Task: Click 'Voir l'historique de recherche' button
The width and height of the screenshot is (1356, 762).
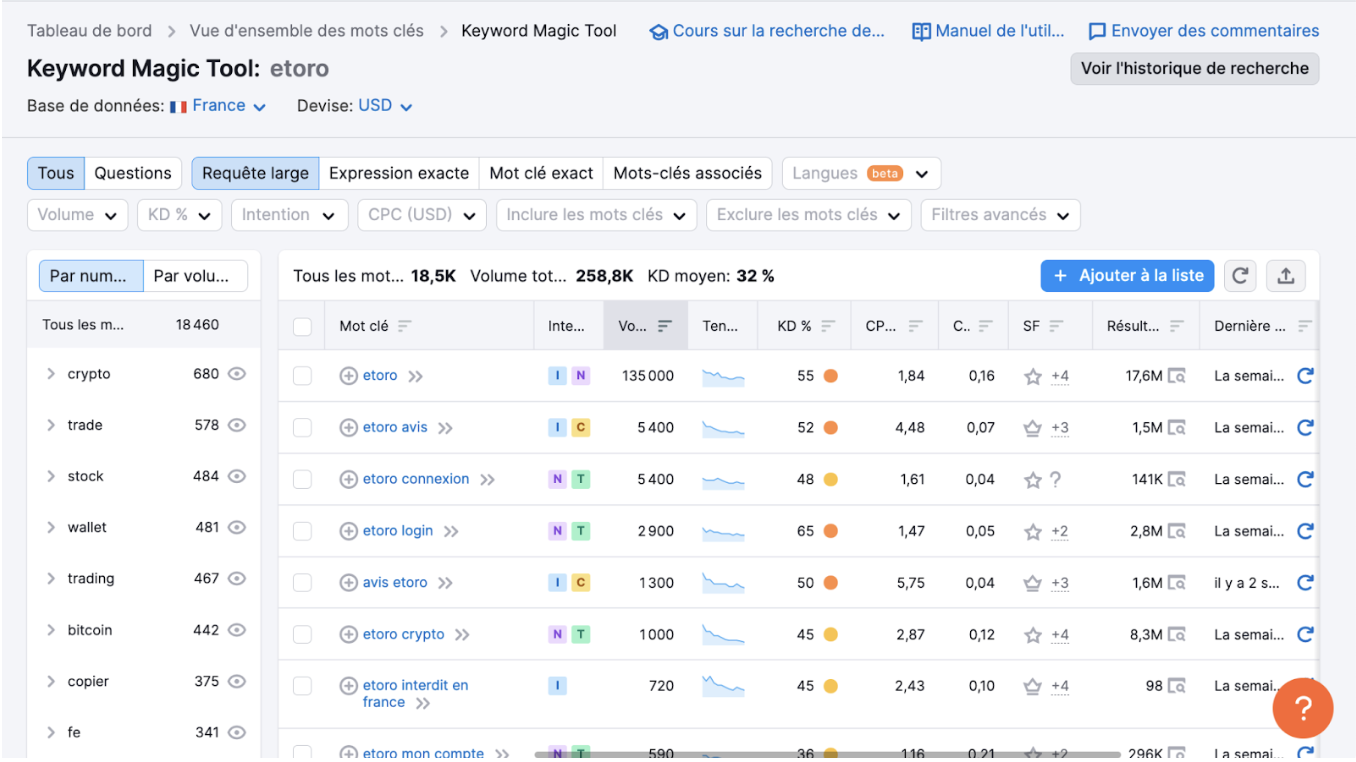Action: pos(1195,68)
